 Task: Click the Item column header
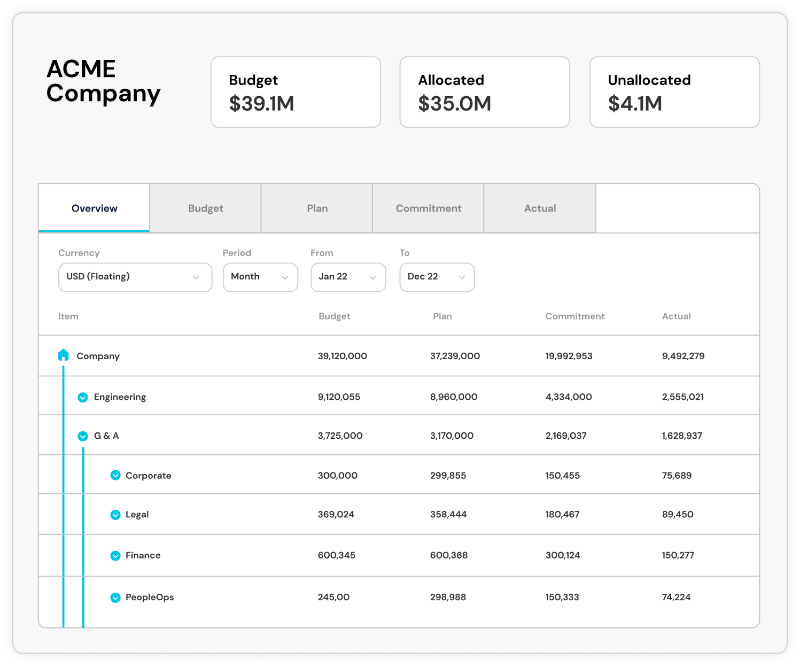[x=68, y=316]
